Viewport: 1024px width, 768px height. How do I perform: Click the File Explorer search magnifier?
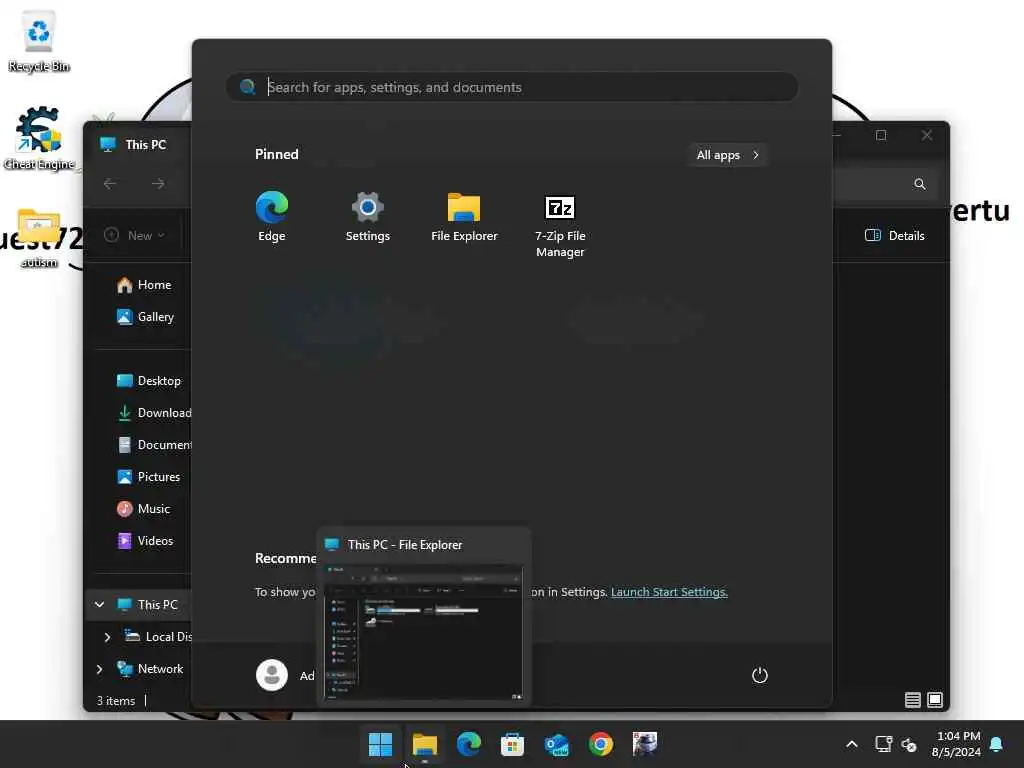coord(920,184)
